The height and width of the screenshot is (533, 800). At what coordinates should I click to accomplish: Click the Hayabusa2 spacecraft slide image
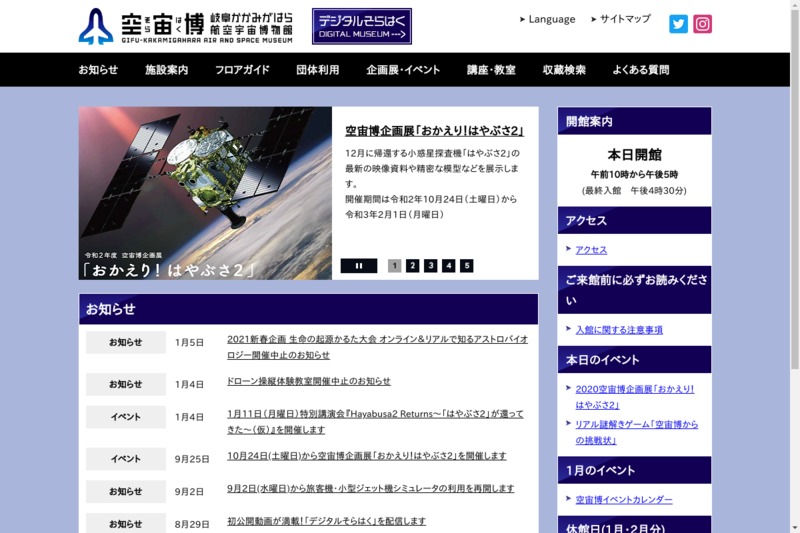point(205,193)
